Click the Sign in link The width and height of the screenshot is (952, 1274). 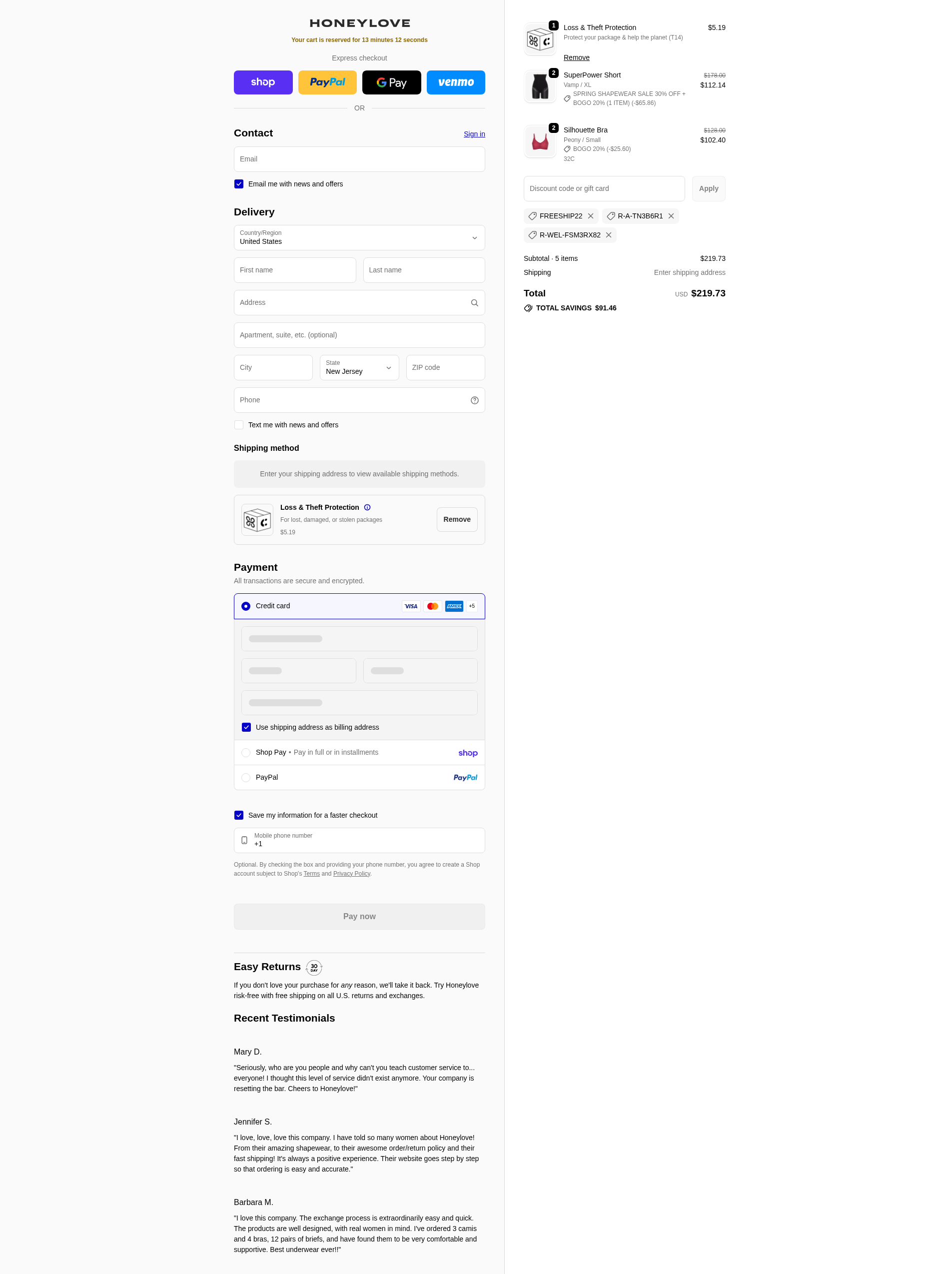pos(474,134)
